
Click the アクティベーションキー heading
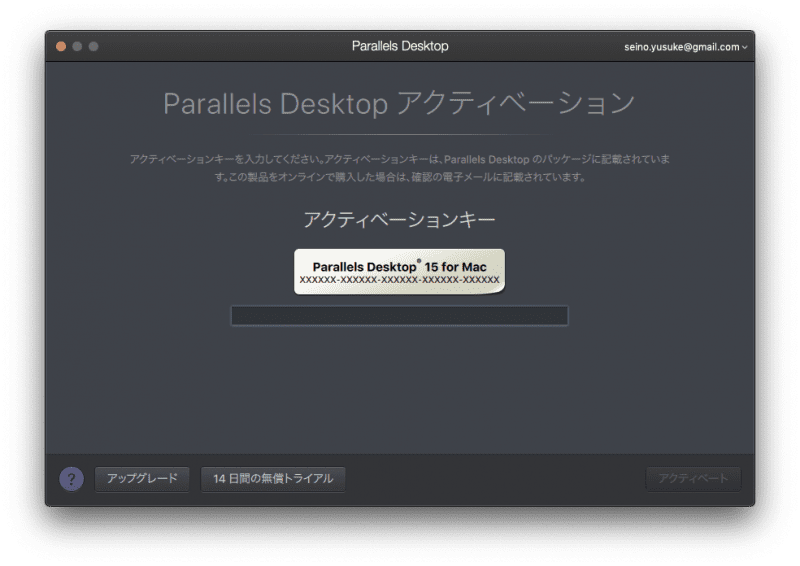tap(399, 219)
